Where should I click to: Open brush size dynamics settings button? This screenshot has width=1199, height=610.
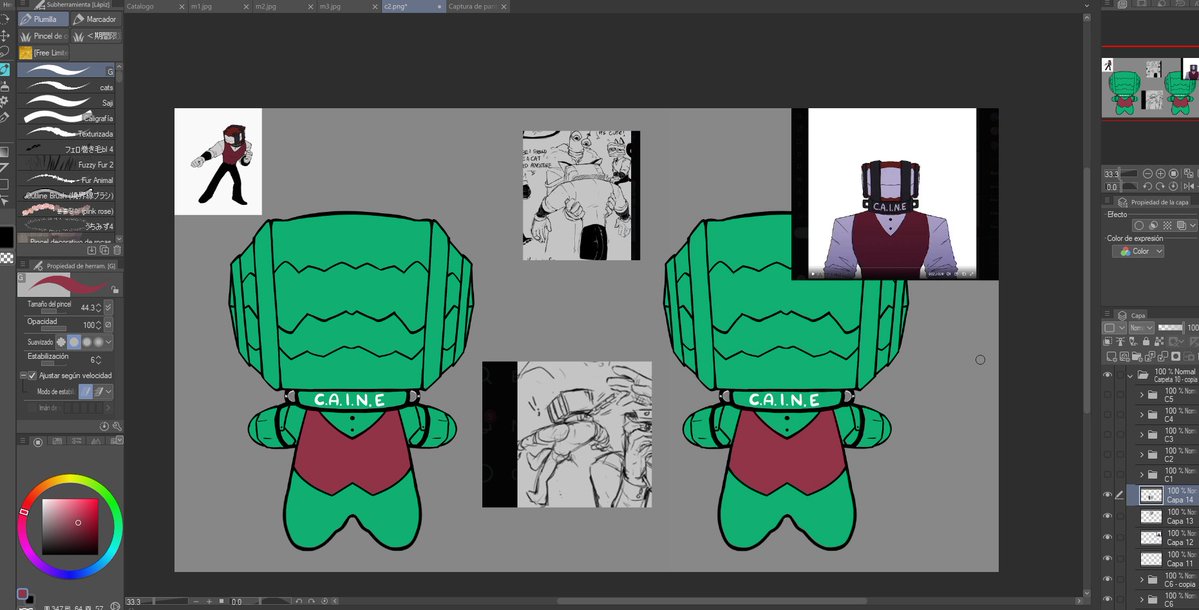tap(108, 307)
